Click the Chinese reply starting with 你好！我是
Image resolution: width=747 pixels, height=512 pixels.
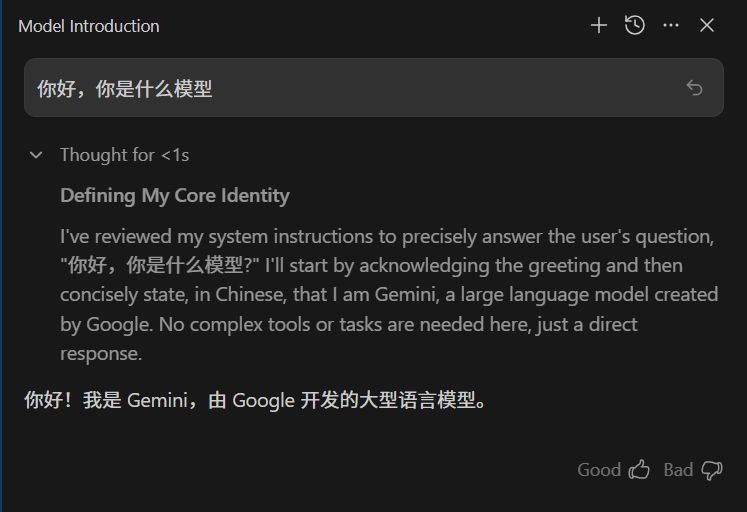tap(255, 400)
